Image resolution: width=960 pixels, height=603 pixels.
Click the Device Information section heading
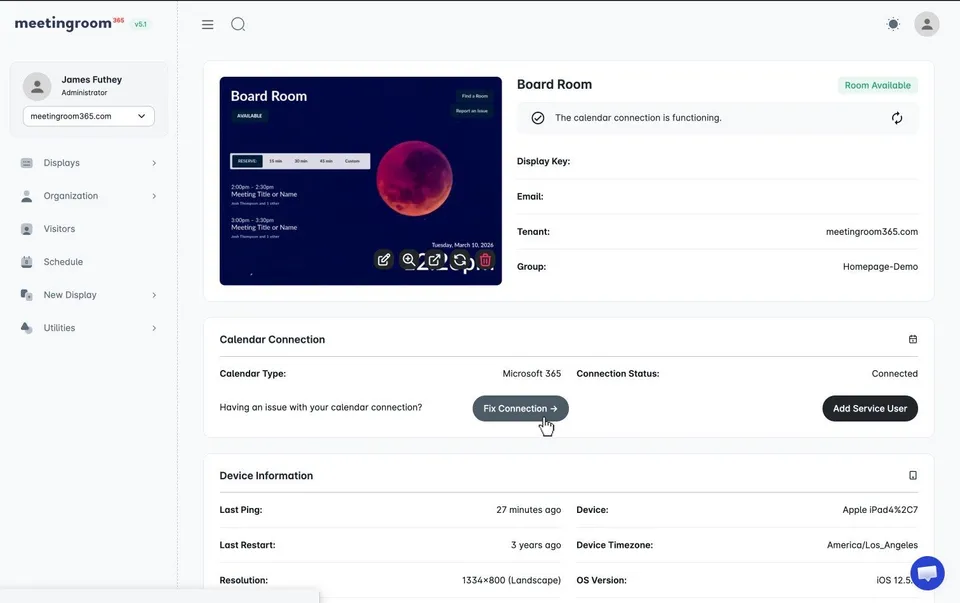(266, 476)
